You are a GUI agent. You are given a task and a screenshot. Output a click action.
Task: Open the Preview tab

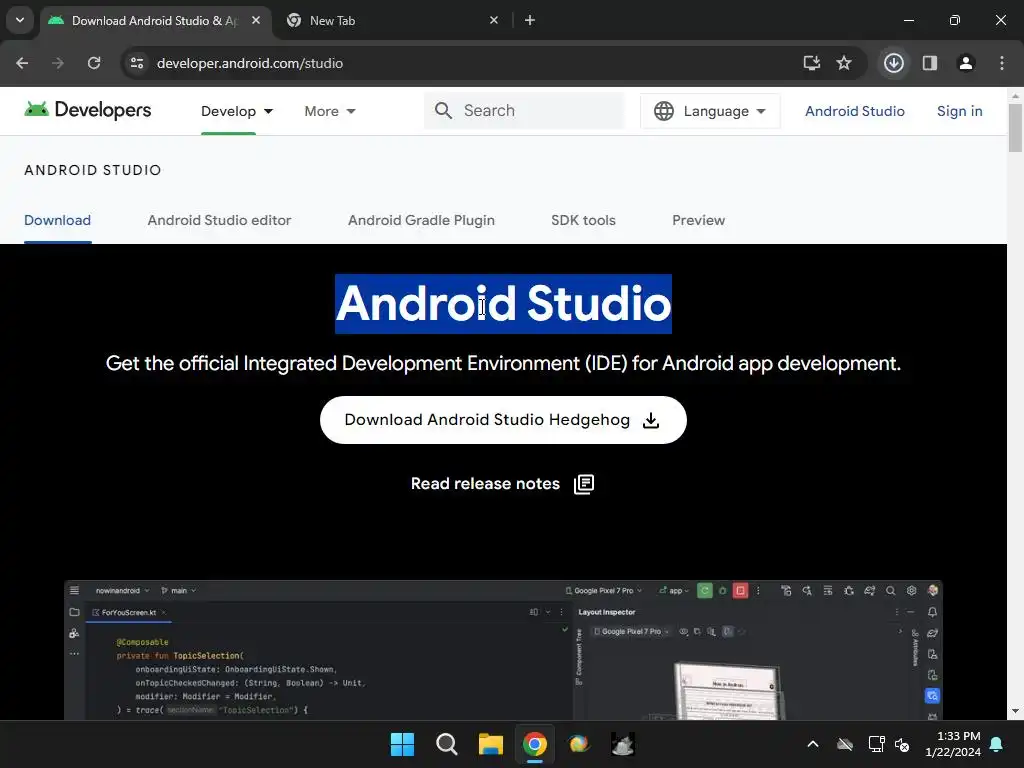698,220
